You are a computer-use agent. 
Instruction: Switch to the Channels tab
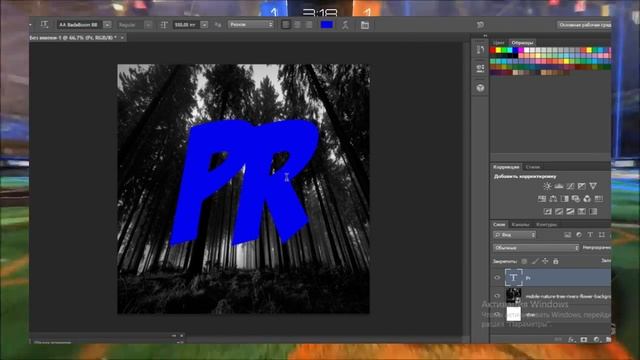point(520,224)
